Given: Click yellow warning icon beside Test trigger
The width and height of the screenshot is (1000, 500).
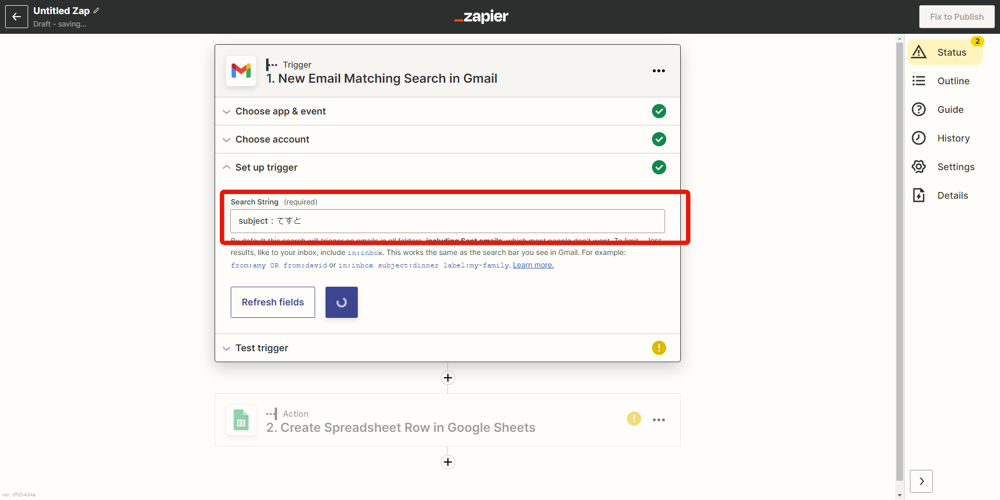Looking at the screenshot, I should [659, 348].
